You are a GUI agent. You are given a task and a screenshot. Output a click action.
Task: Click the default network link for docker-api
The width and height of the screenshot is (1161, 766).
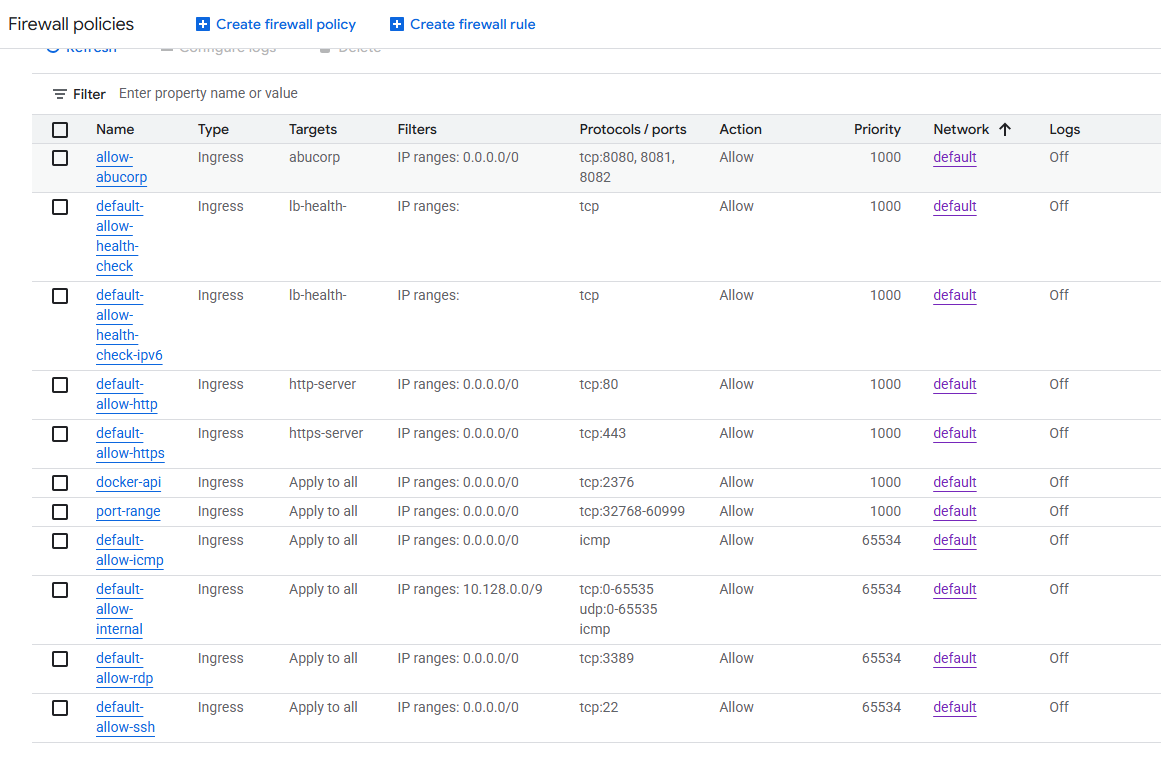[954, 482]
